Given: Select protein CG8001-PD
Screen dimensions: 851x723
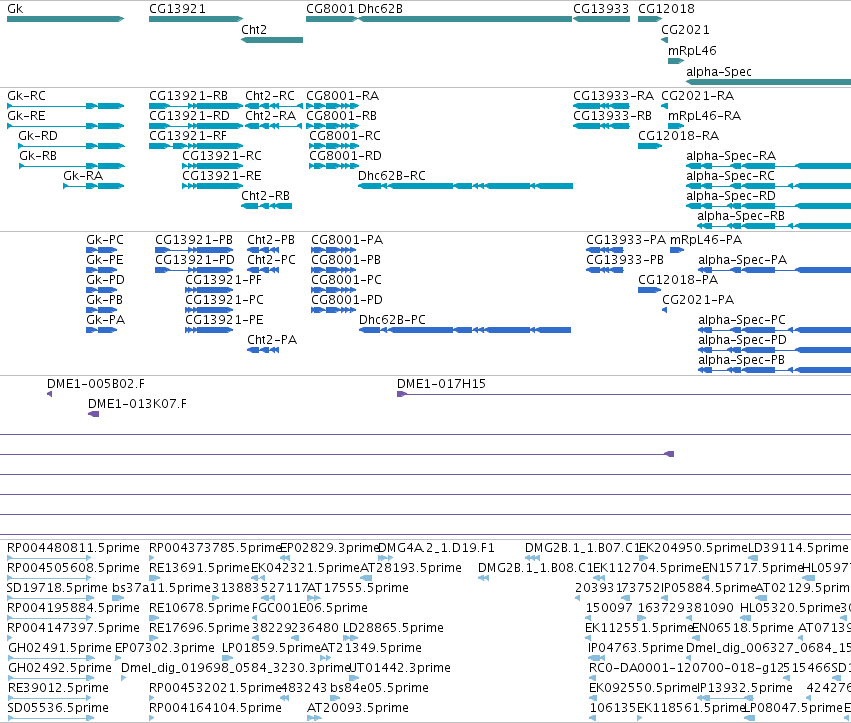Looking at the screenshot, I should click(347, 300).
